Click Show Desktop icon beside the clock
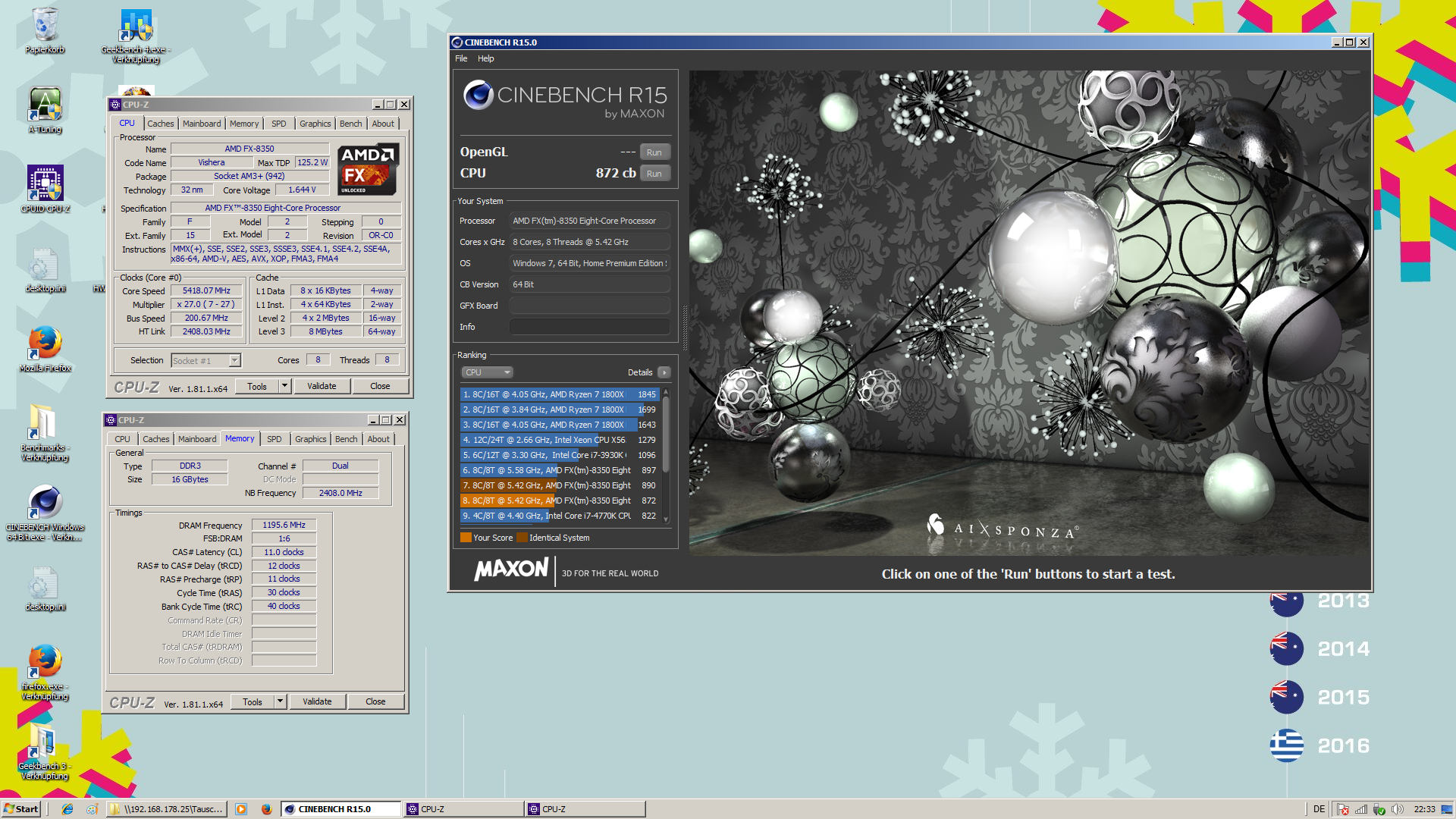Screen dimensions: 1456x819 (1447, 809)
